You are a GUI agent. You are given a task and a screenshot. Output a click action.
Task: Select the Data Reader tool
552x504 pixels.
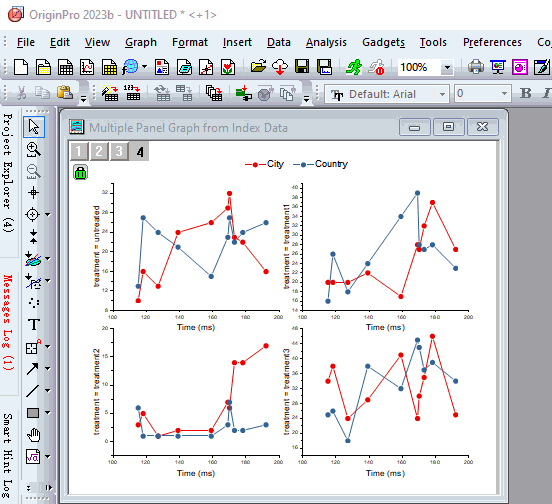pos(33,214)
